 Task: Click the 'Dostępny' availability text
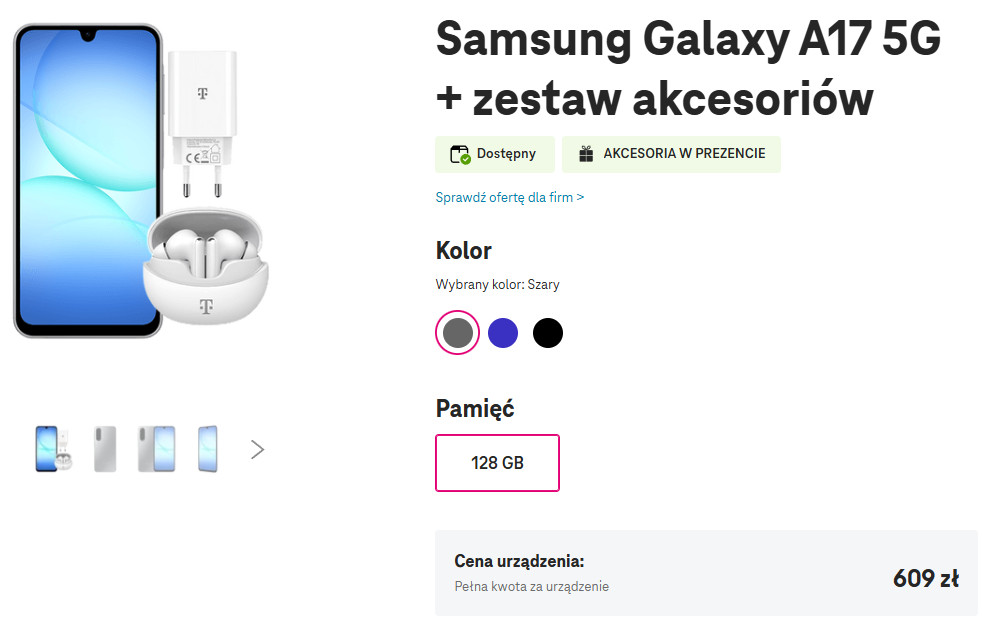[506, 154]
